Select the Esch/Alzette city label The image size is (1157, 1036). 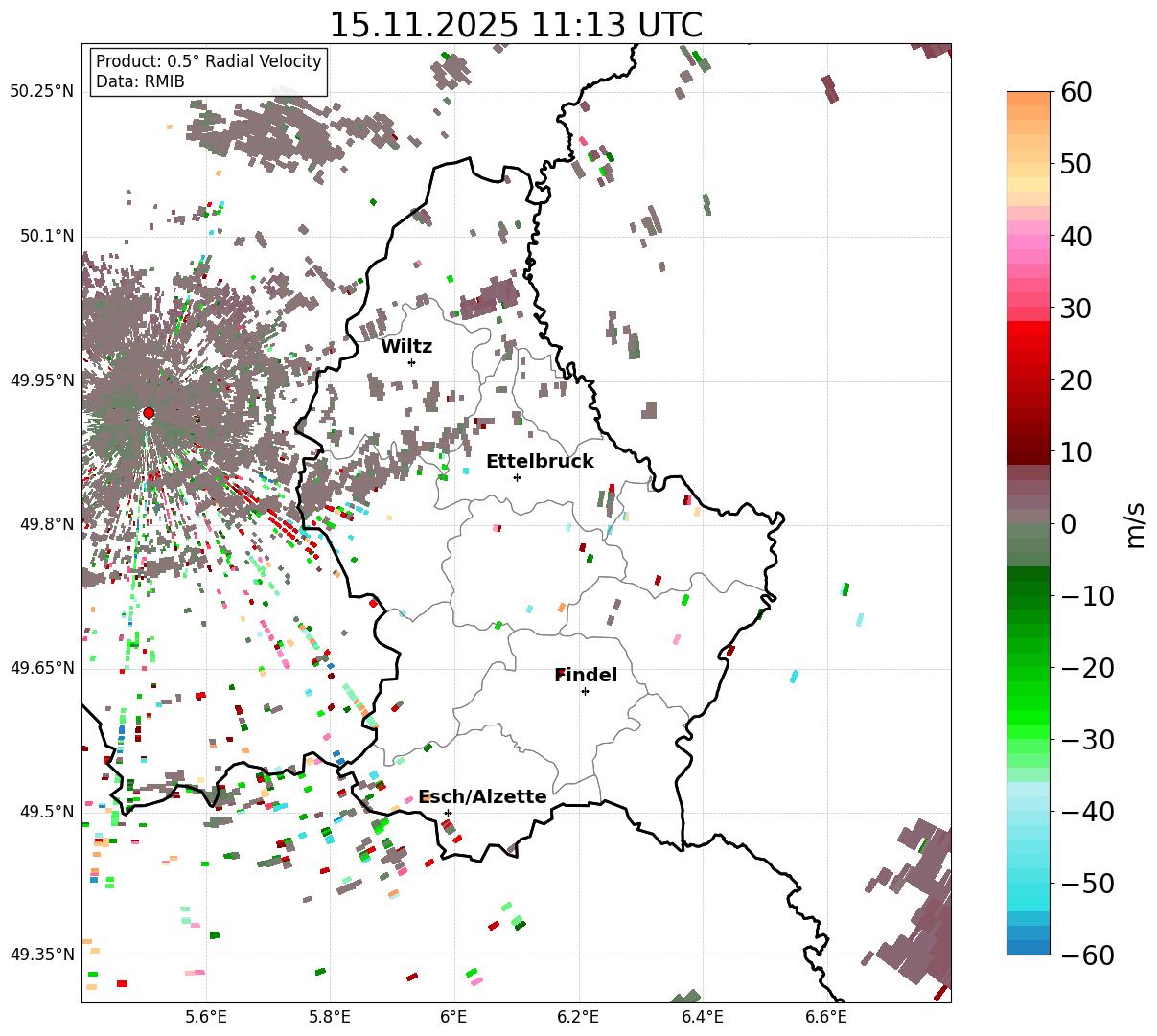[x=482, y=796]
